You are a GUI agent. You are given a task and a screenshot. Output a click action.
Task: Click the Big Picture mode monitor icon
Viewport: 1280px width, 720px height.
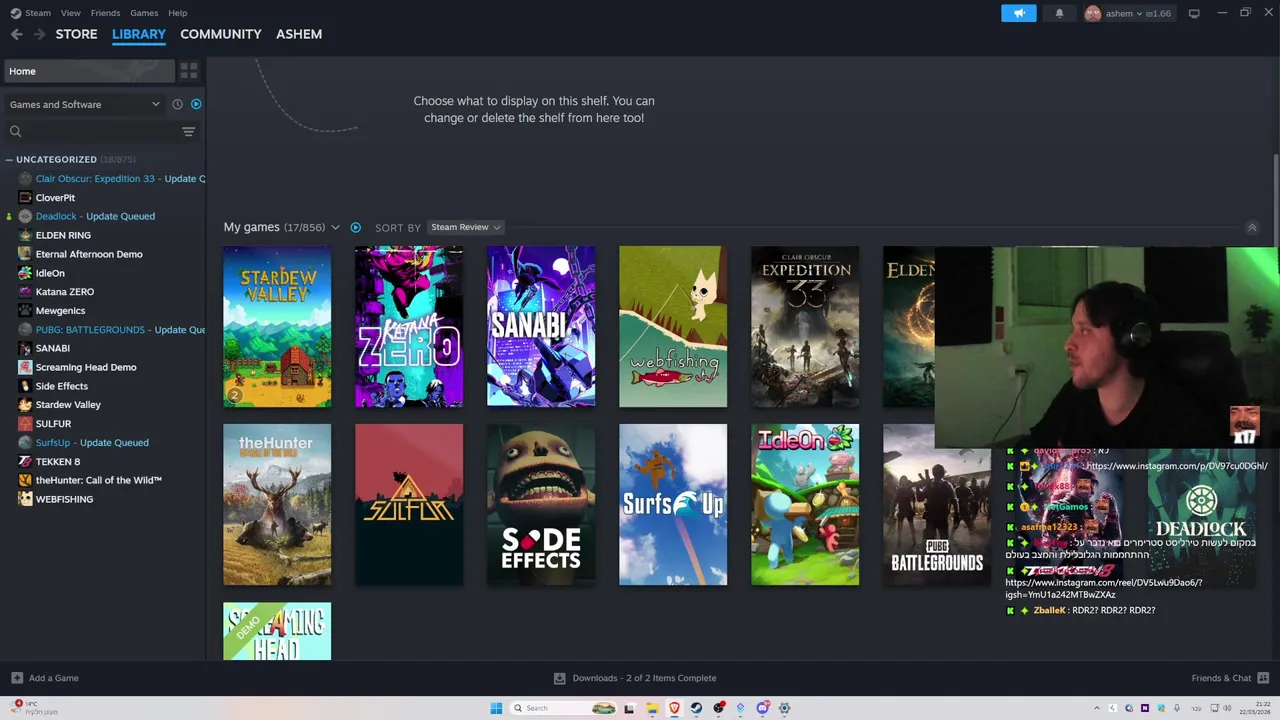[1194, 13]
